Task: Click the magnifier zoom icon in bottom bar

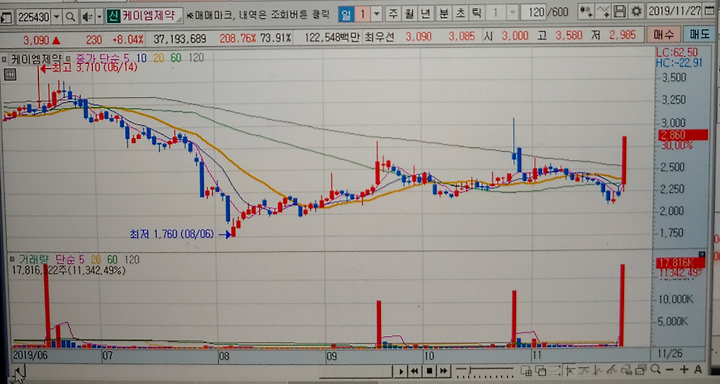Action: [x=655, y=369]
